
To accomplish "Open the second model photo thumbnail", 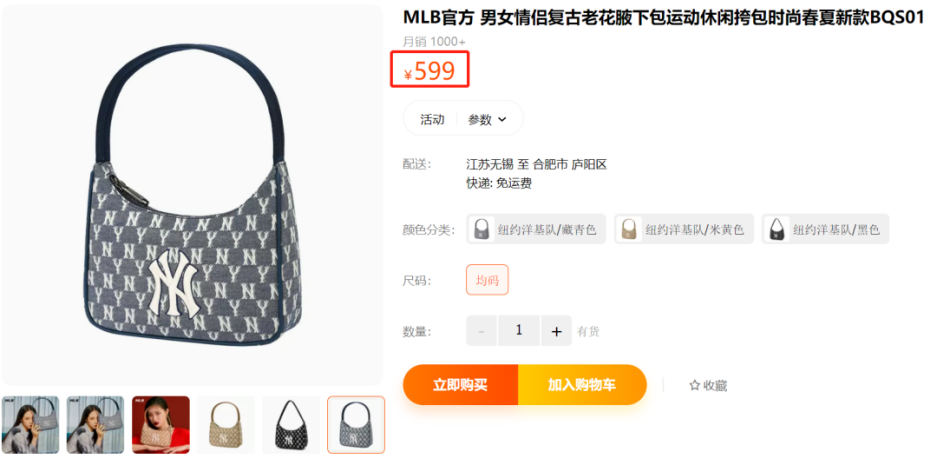I will (x=96, y=425).
